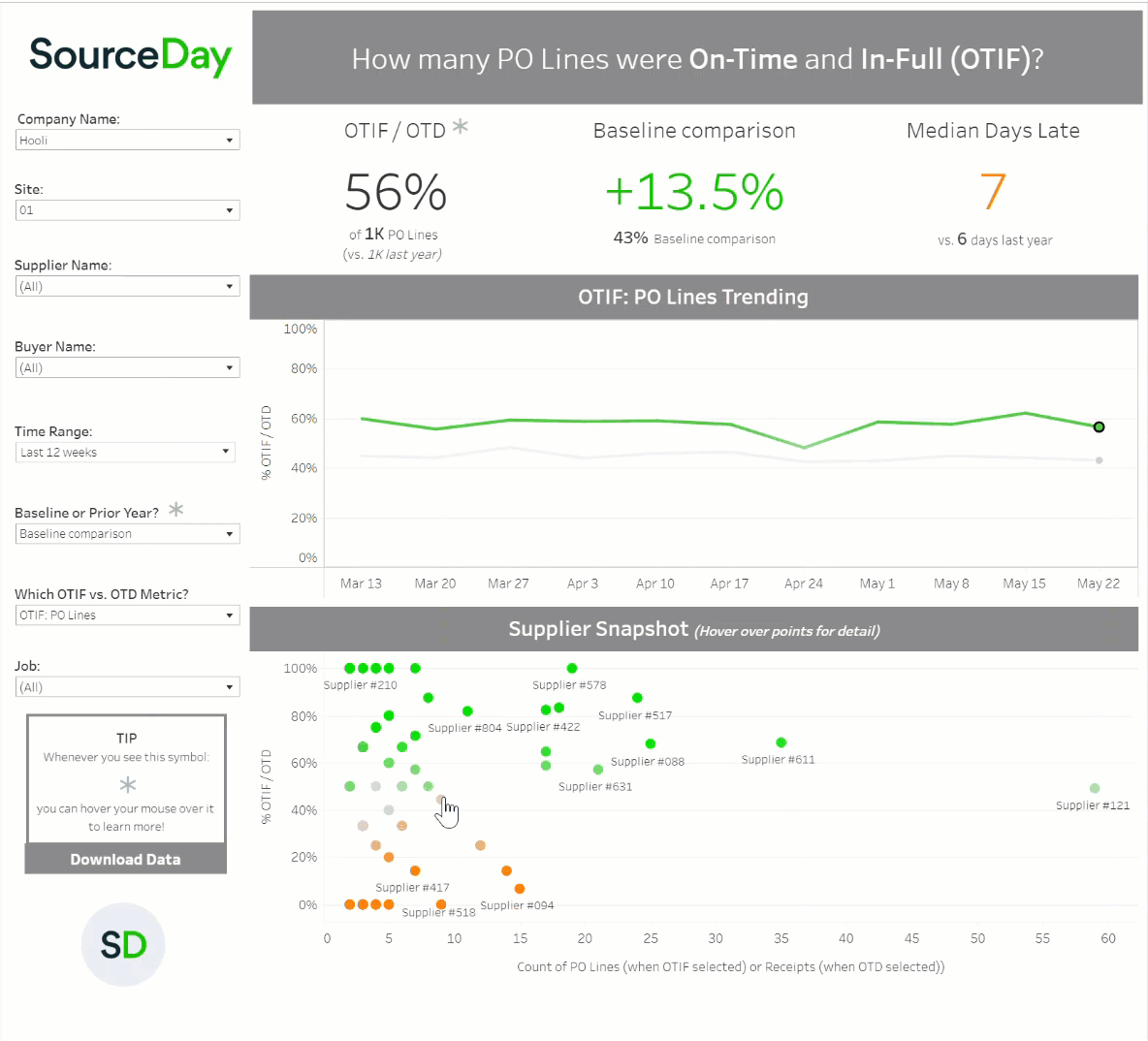Image resolution: width=1148 pixels, height=1041 pixels.
Task: Expand the Supplier Name filter dropdown
Action: [x=127, y=286]
